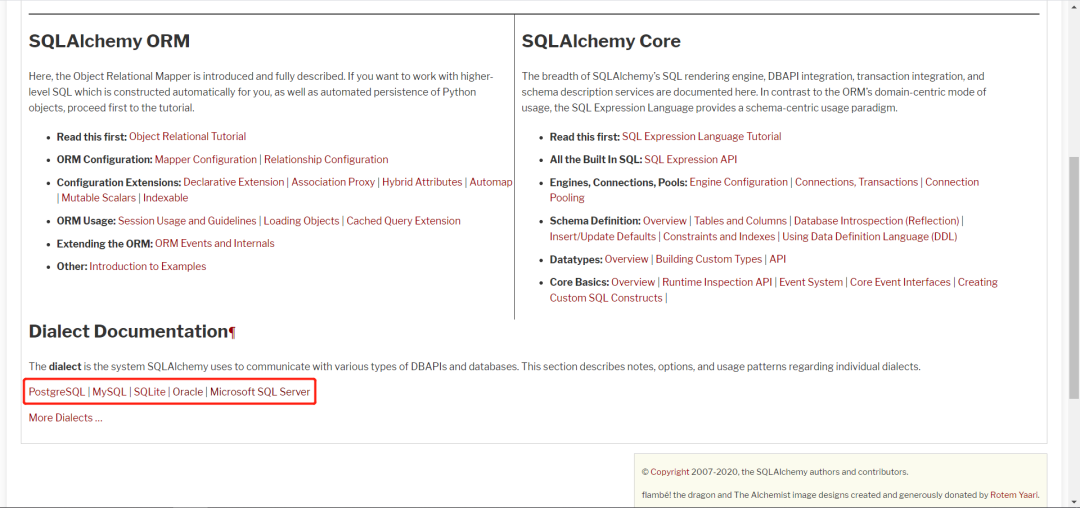The image size is (1080, 508).
Task: Open the Object Relational Tutorial link
Action: (x=187, y=136)
